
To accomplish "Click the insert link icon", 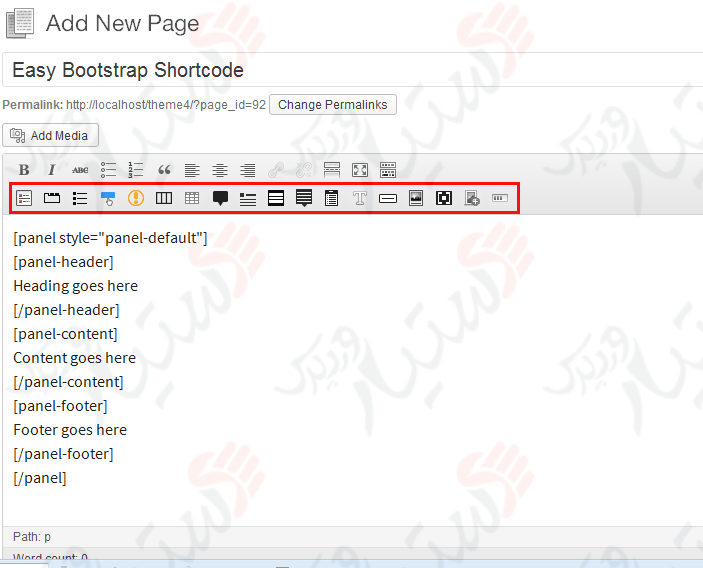I will 276,170.
